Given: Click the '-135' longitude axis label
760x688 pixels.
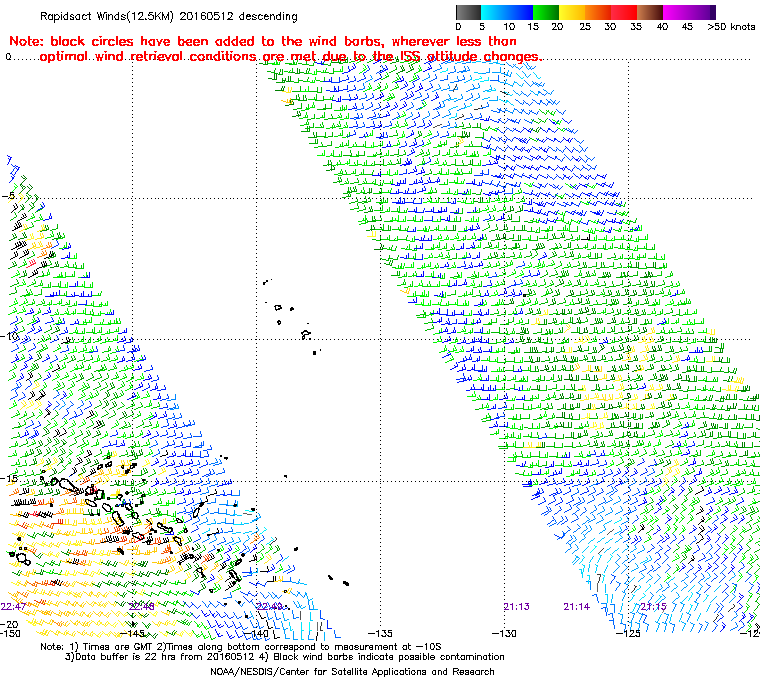Looking at the screenshot, I should coord(380,633).
